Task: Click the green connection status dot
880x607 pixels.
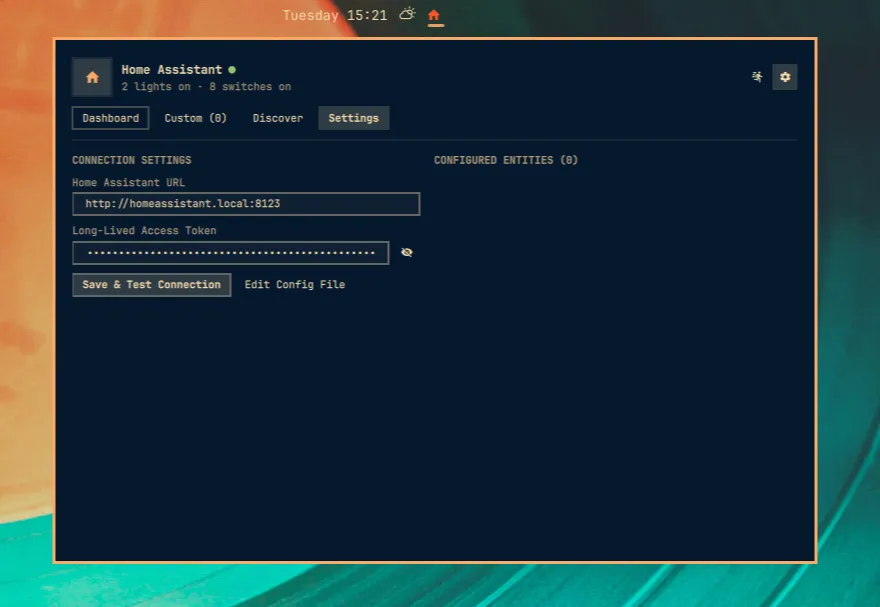Action: click(232, 70)
